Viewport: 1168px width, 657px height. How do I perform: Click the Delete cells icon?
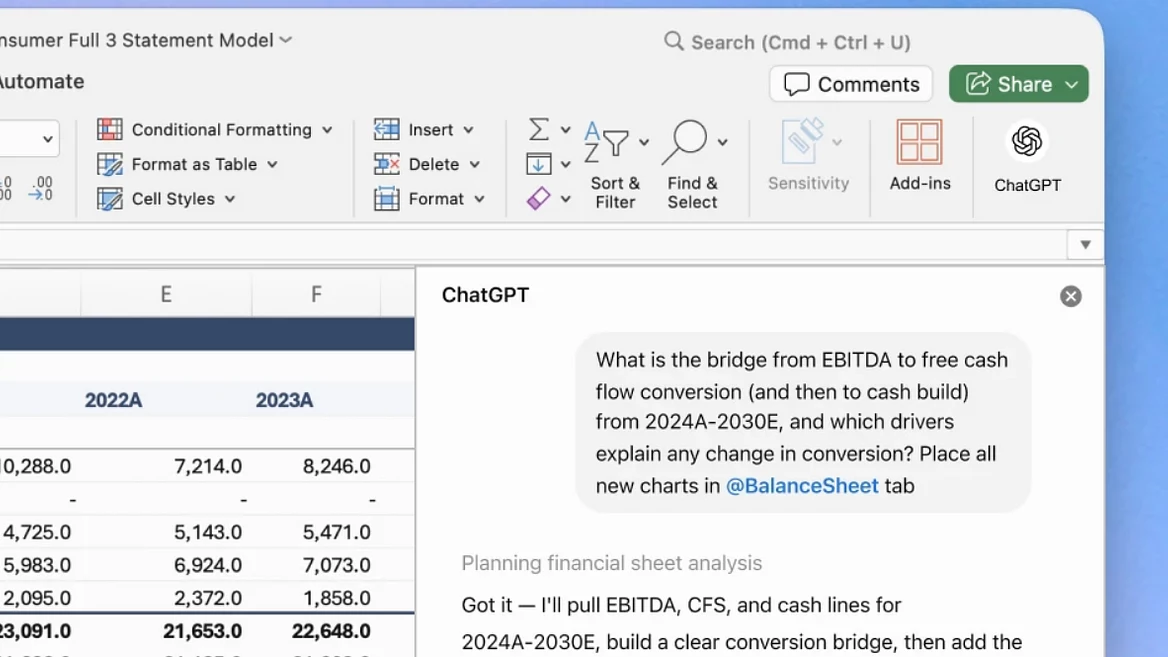click(387, 164)
